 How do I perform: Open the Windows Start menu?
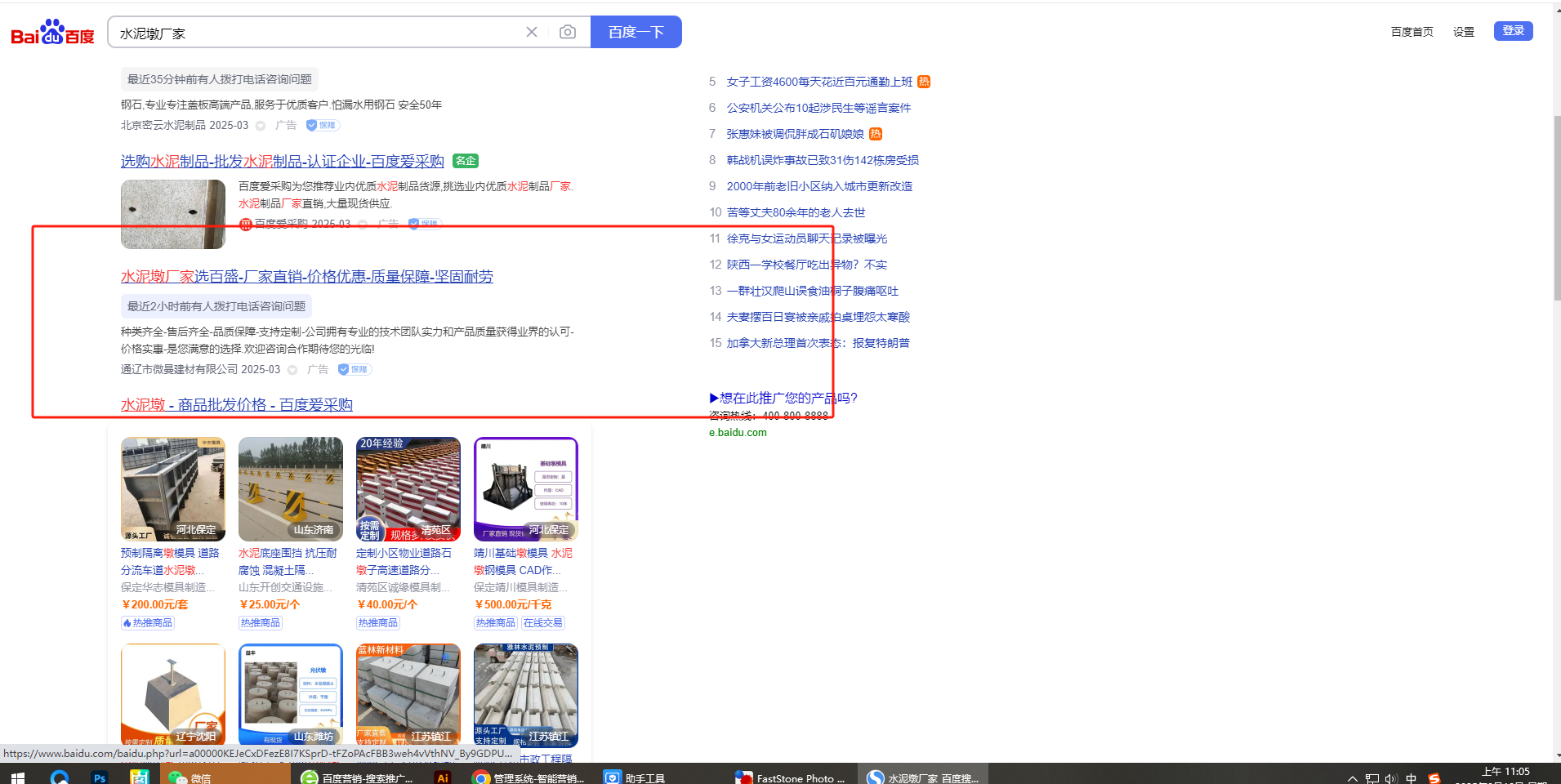[x=16, y=777]
